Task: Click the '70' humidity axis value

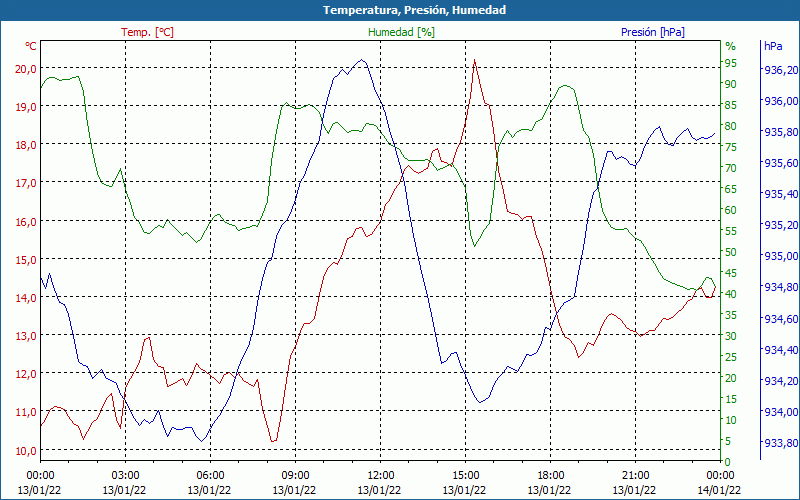Action: click(731, 168)
